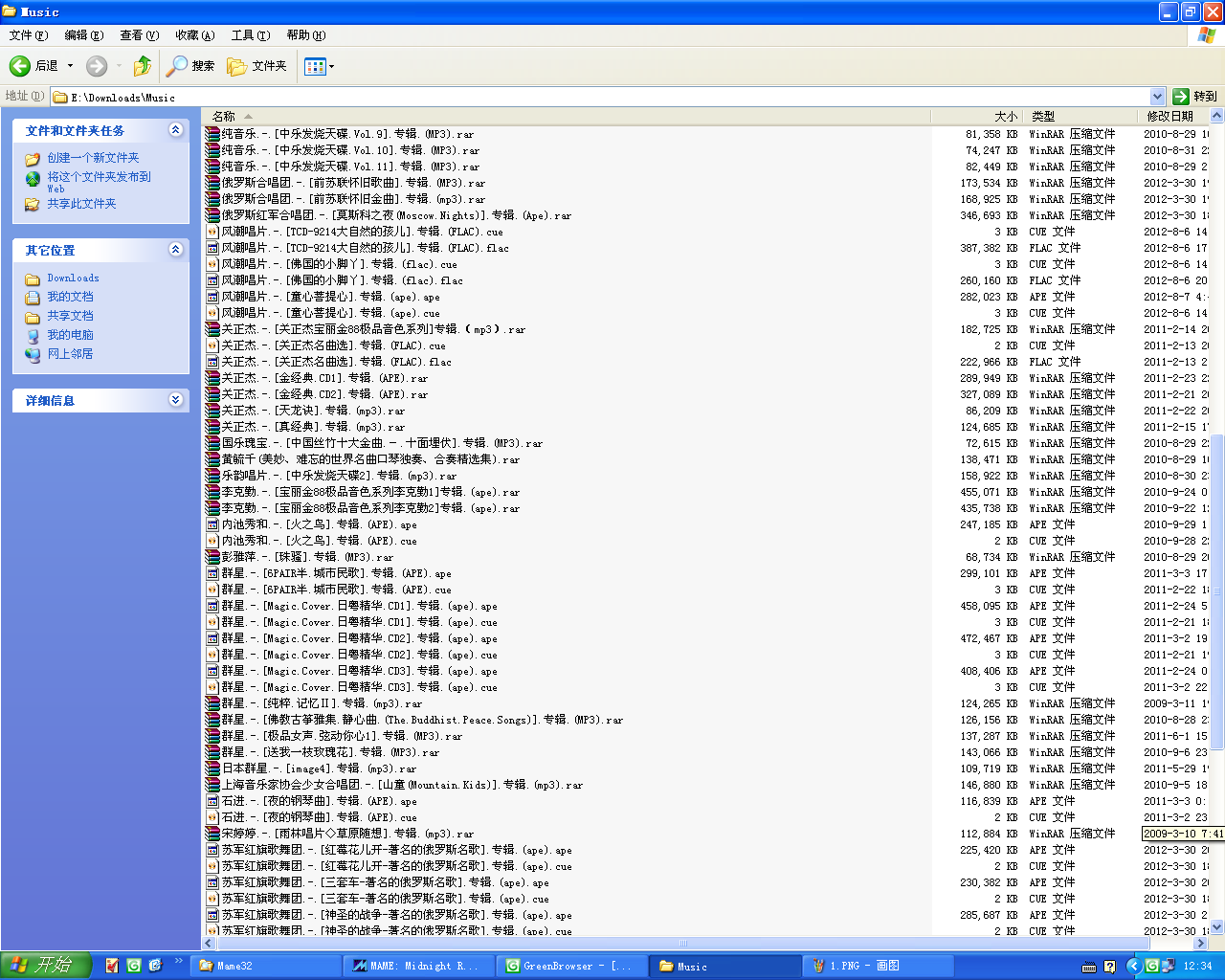The width and height of the screenshot is (1225, 980).
Task: Click the Views layout icon
Action: tap(315, 66)
